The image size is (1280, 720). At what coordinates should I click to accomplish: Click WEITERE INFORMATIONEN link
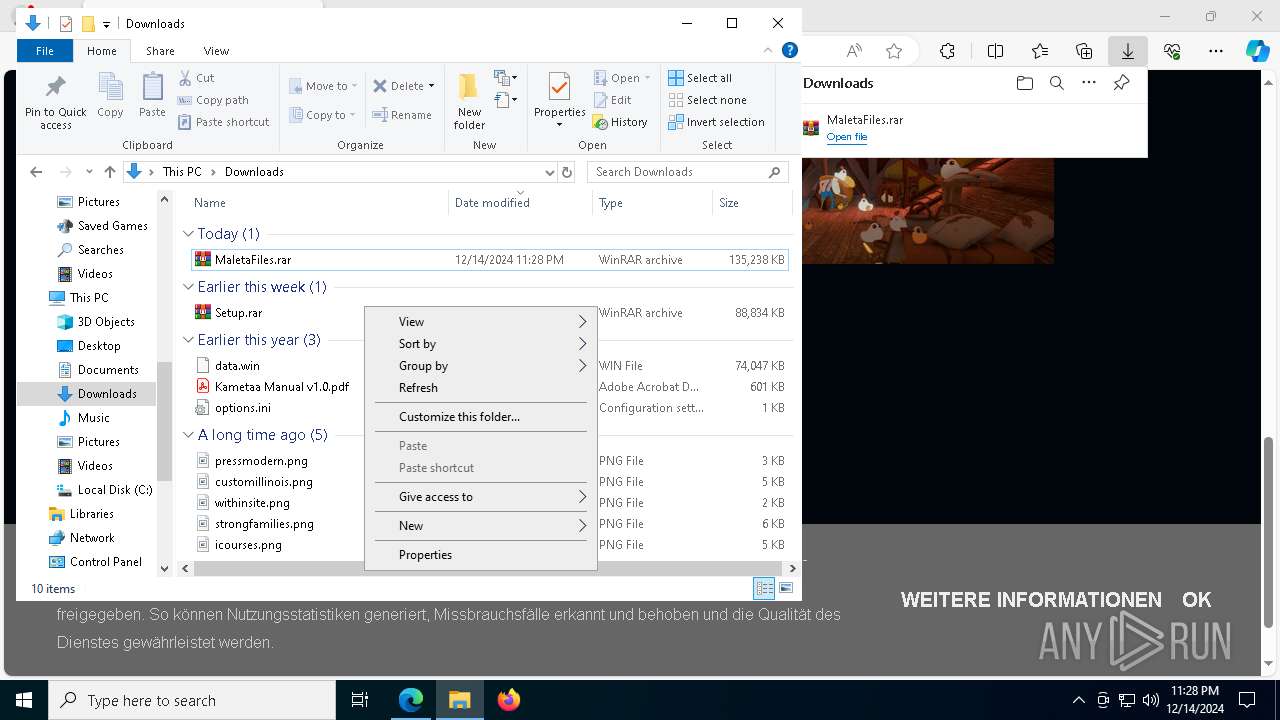pyautogui.click(x=1031, y=600)
